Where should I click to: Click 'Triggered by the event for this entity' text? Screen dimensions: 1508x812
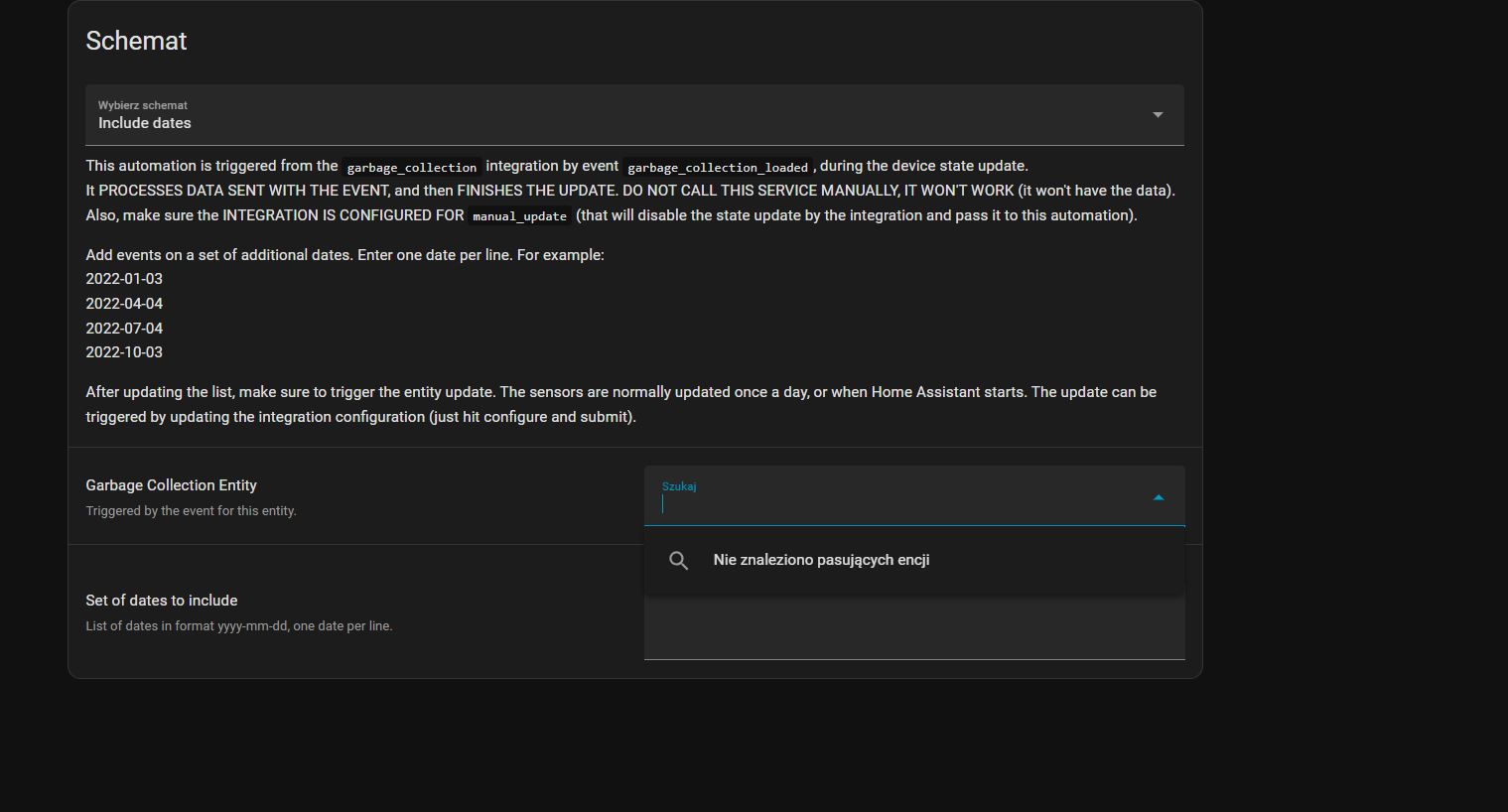pos(191,511)
